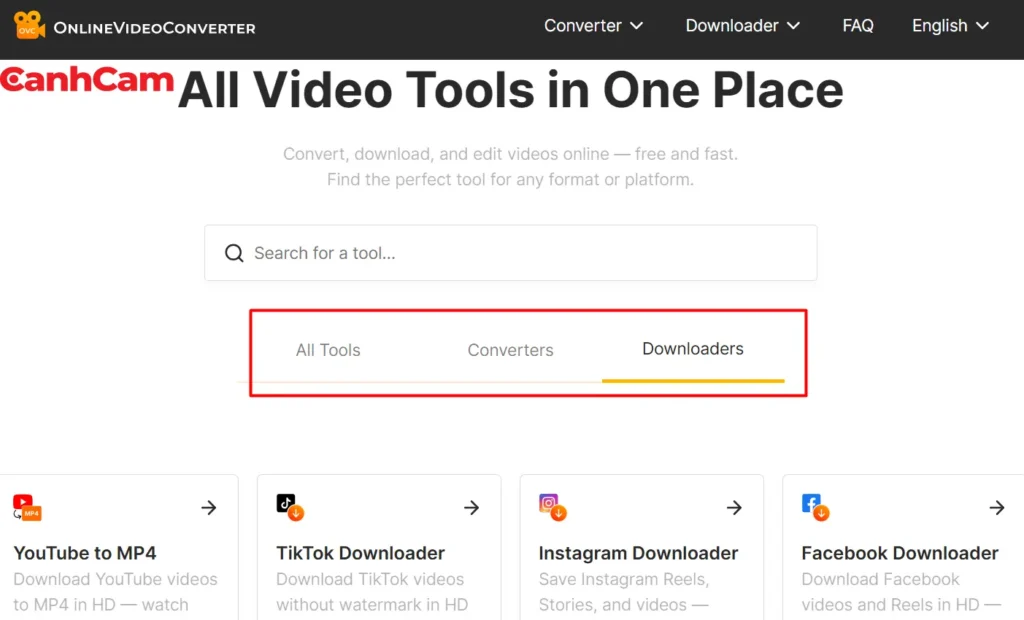
Task: Switch to the All Tools tab
Action: click(x=328, y=350)
